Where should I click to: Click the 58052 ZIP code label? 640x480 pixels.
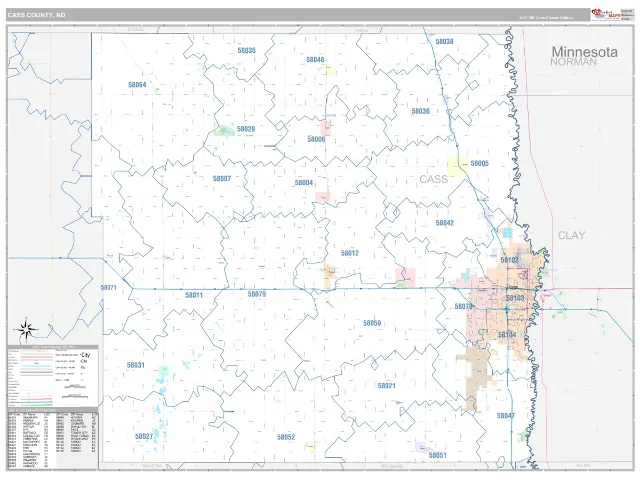point(286,437)
